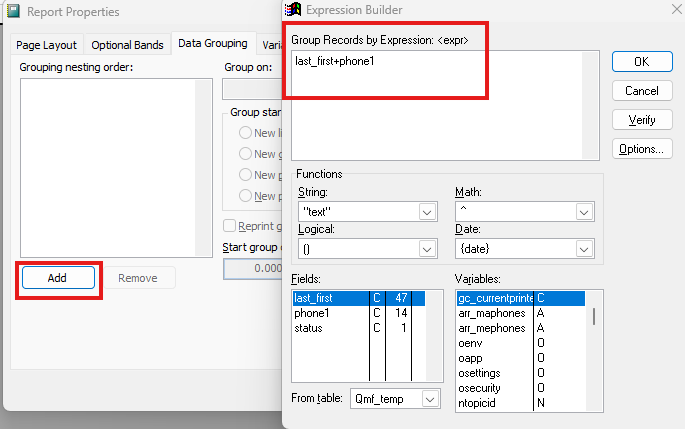
Task: Open the String functions dropdown
Action: coord(427,212)
